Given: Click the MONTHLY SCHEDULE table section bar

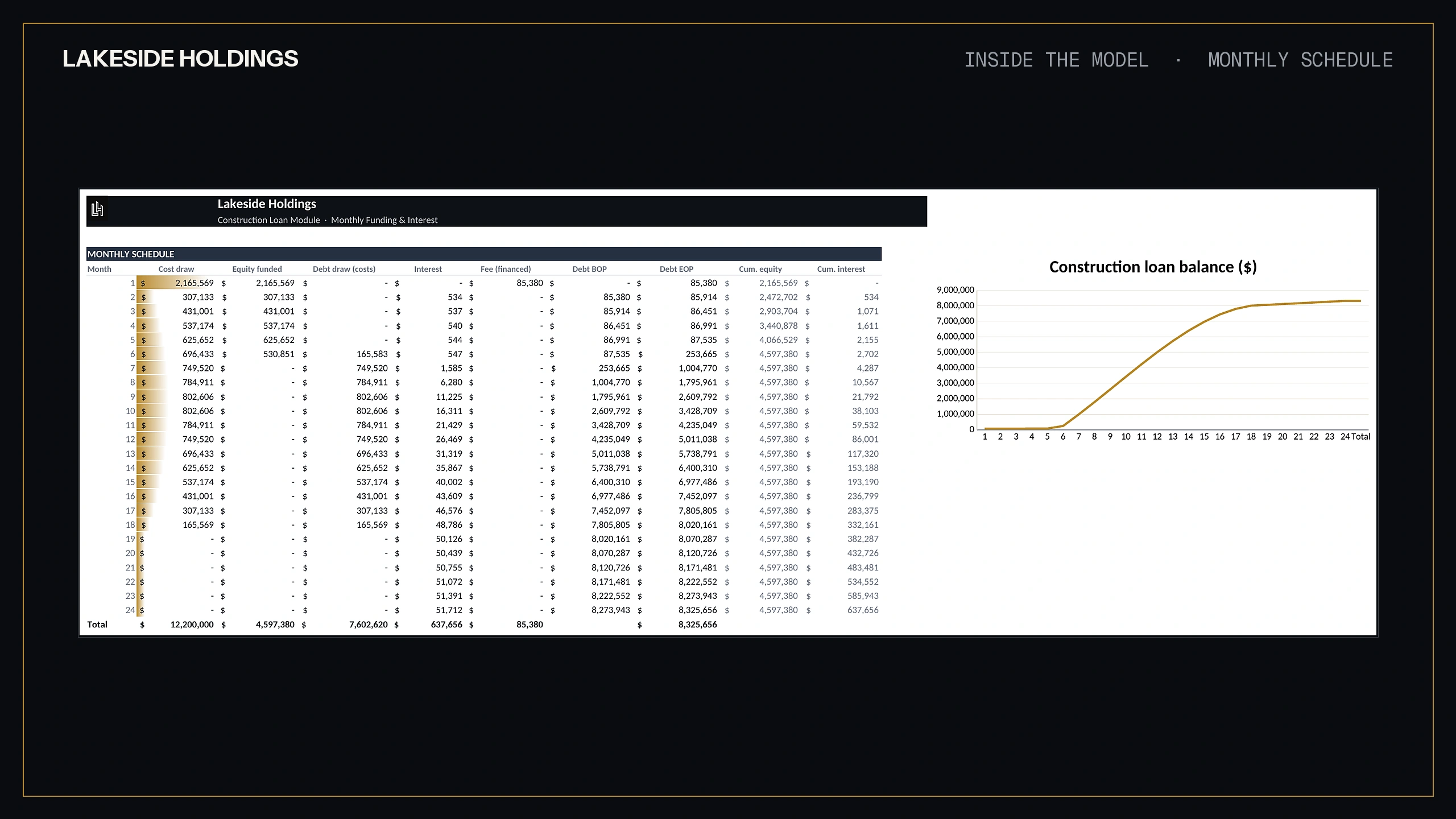Looking at the screenshot, I should 483,254.
